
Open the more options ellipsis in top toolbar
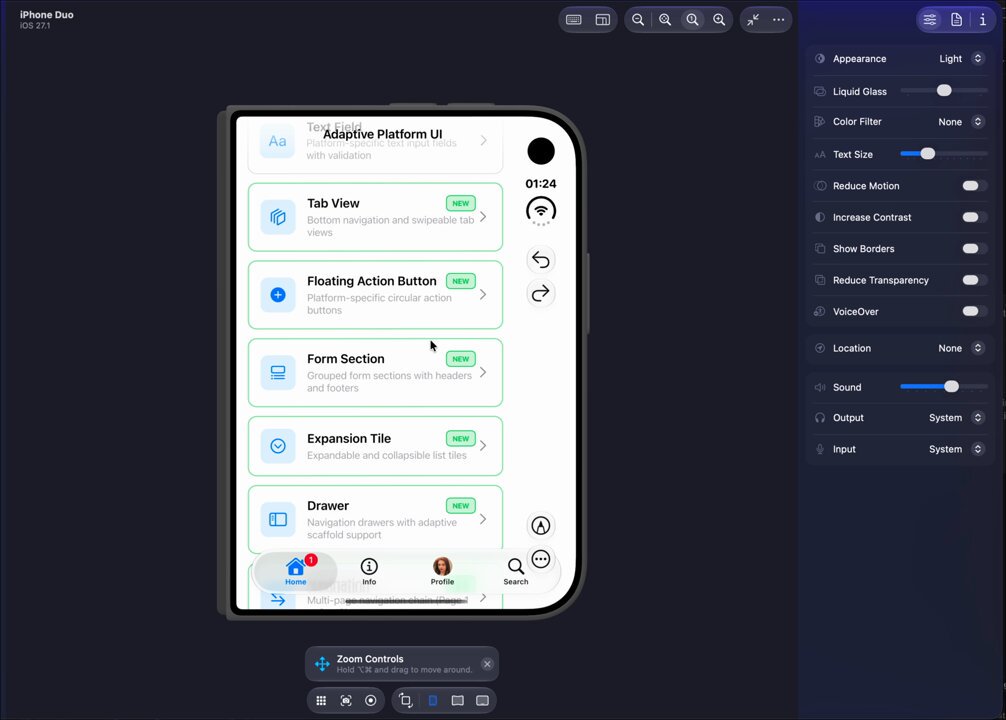(778, 20)
